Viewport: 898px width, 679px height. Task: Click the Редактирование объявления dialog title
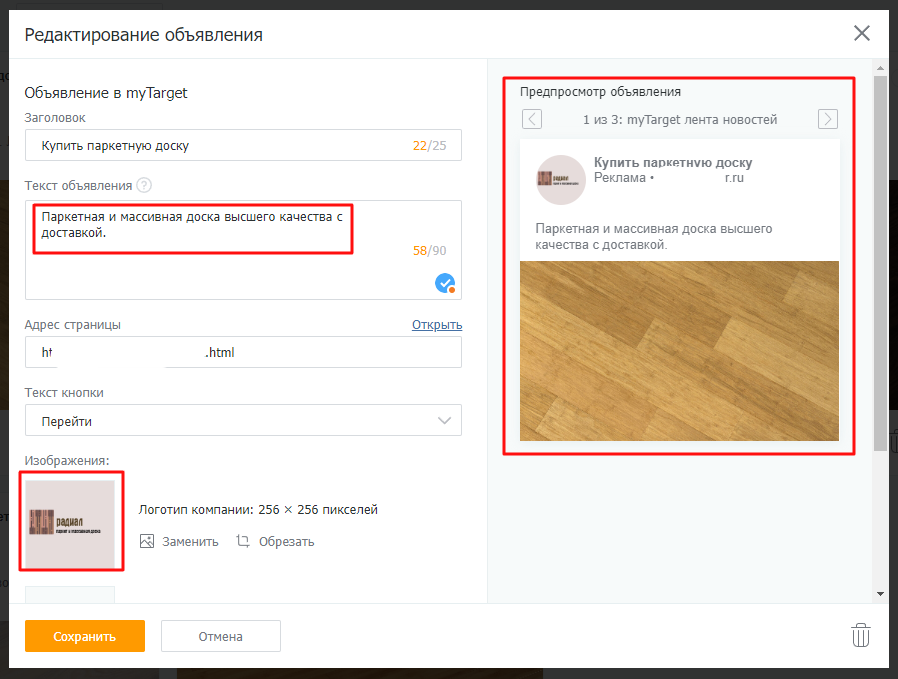click(144, 35)
